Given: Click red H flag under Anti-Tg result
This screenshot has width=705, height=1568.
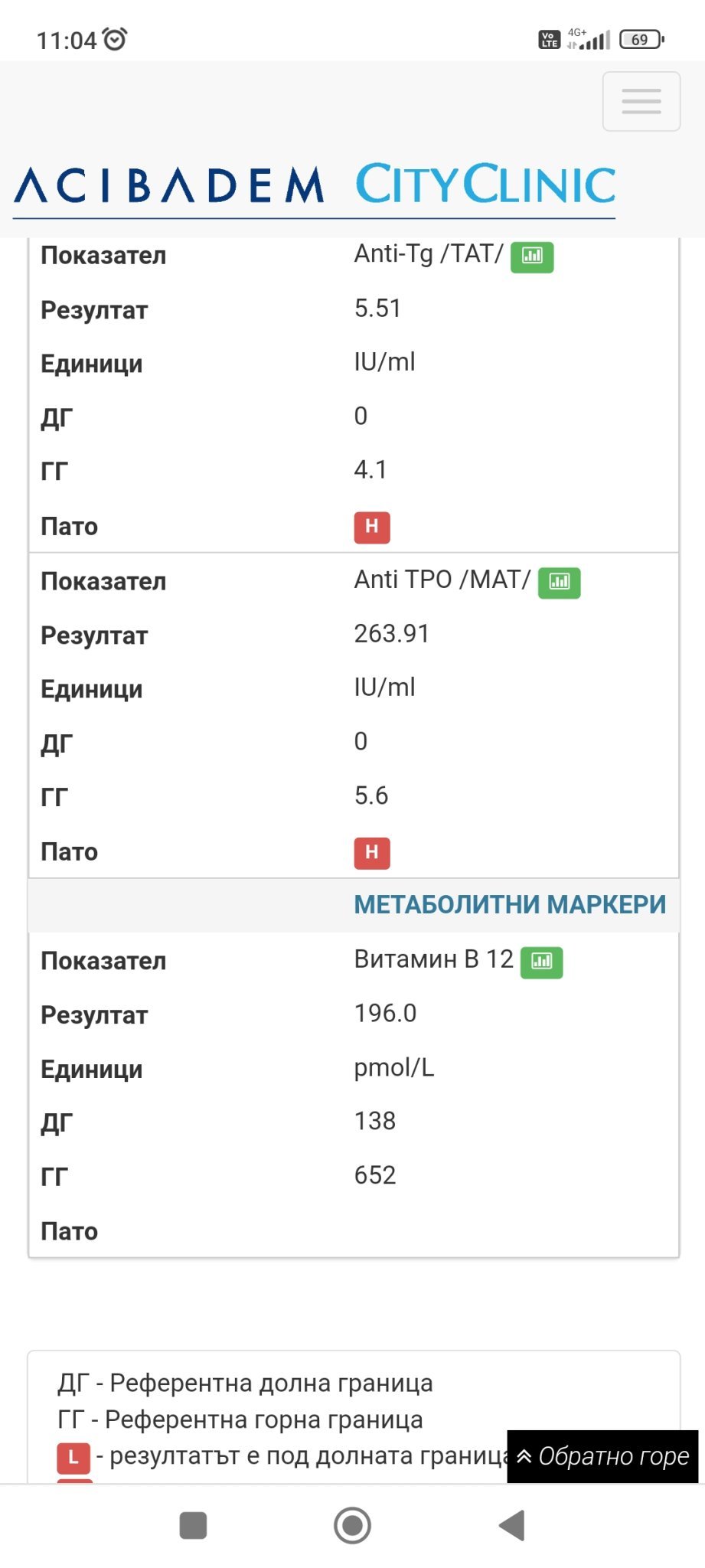Looking at the screenshot, I should click(372, 527).
